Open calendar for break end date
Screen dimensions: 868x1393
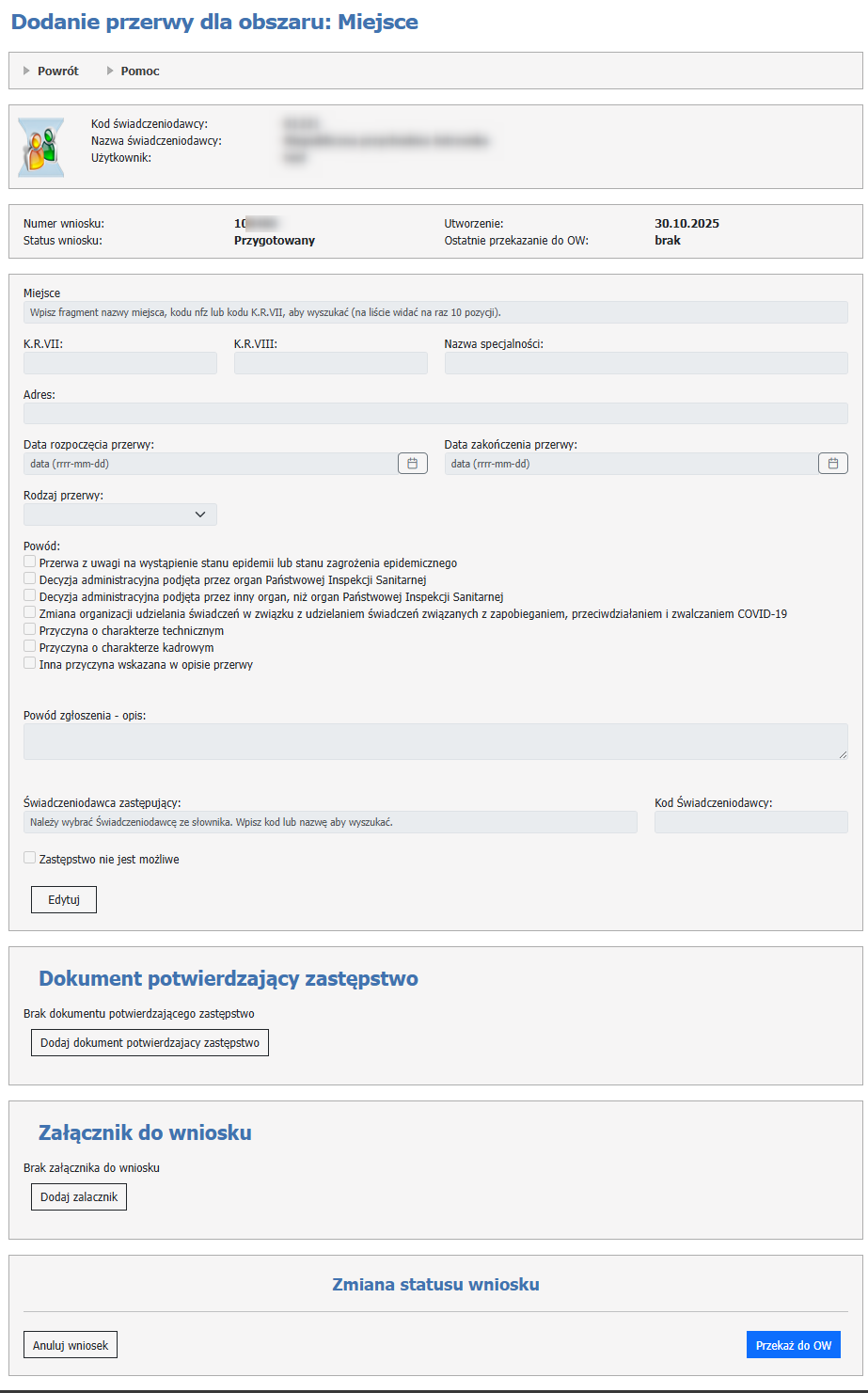833,463
